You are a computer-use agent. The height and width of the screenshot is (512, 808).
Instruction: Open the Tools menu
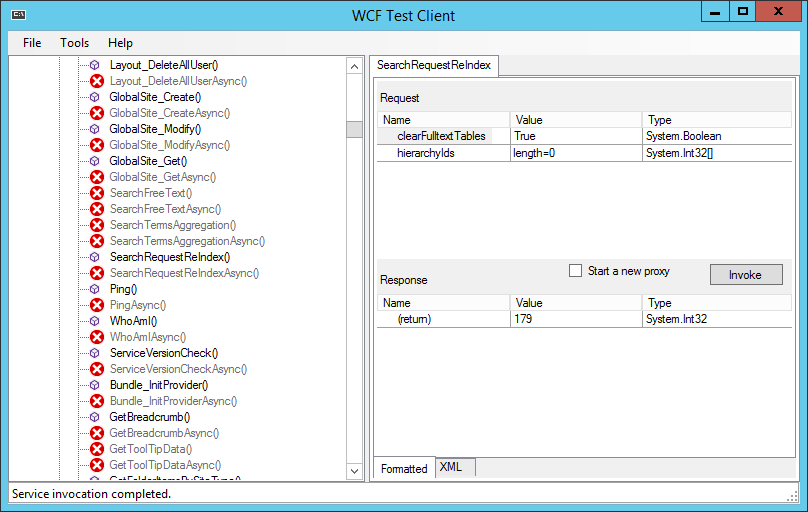75,43
